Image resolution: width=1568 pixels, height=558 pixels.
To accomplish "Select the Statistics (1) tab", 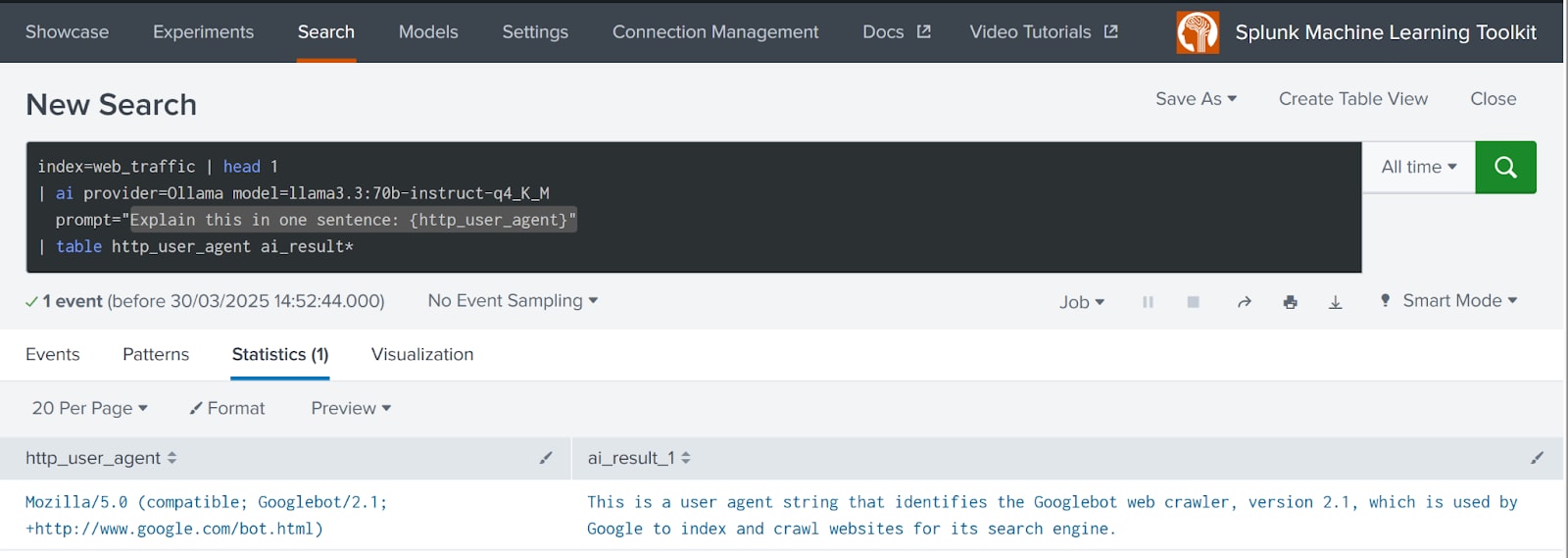I will pos(280,354).
